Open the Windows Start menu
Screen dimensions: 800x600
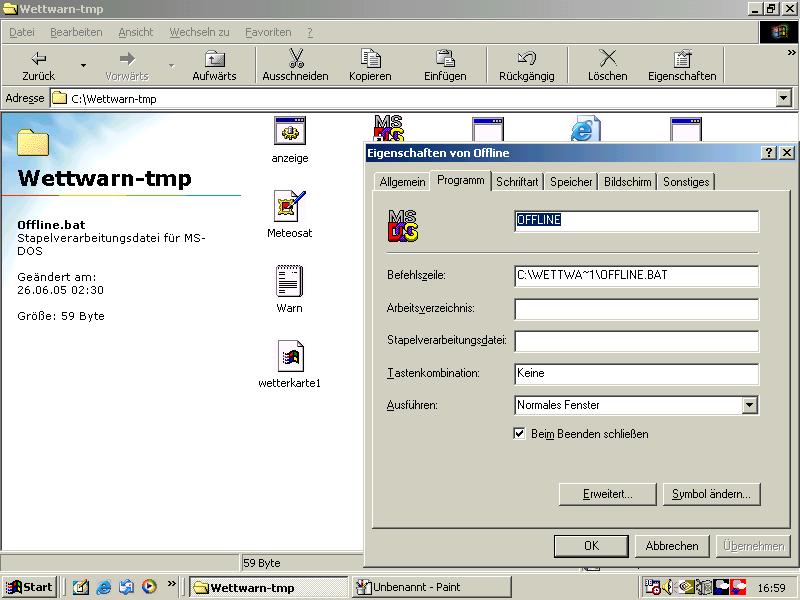(x=29, y=587)
